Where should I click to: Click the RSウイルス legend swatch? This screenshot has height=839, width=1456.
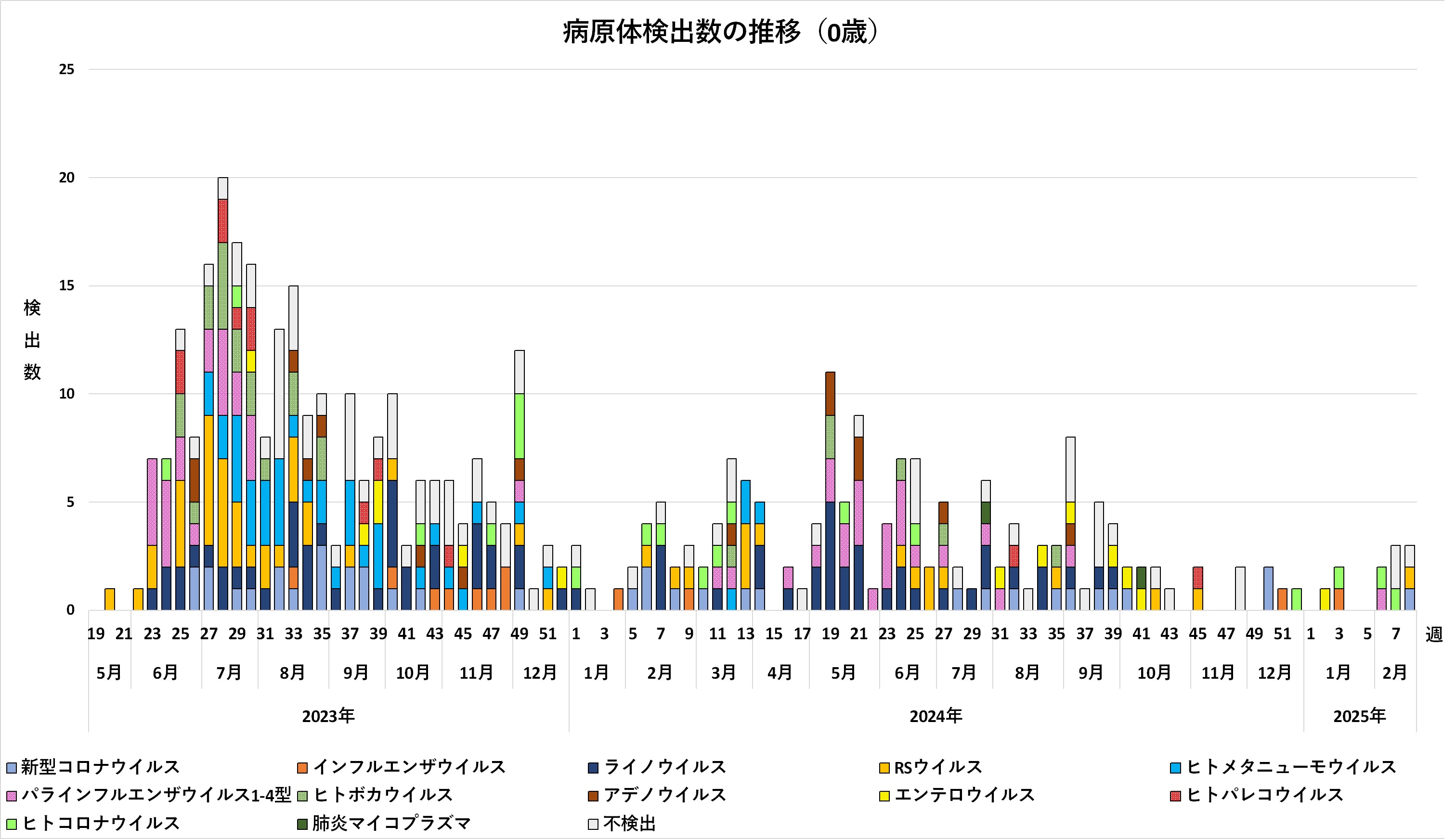[x=884, y=768]
